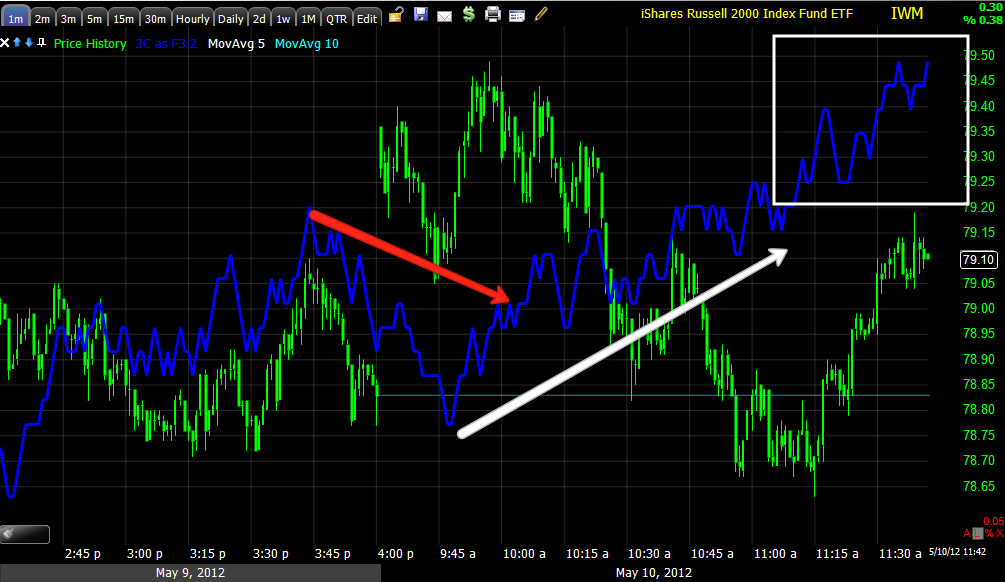Click the gray scroll handle at bottom-left

(x=25, y=534)
